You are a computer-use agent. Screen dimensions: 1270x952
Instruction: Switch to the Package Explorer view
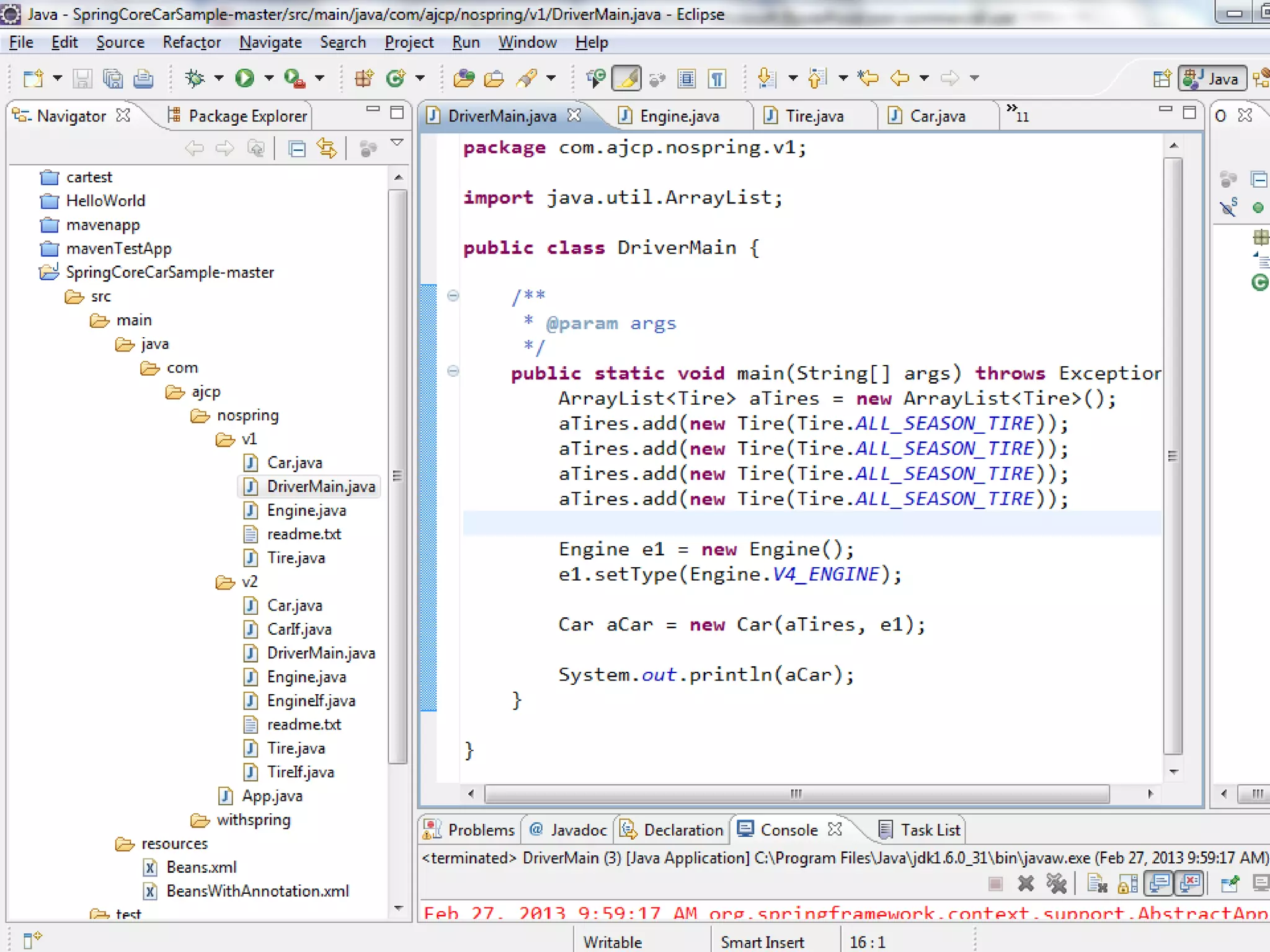pyautogui.click(x=246, y=116)
